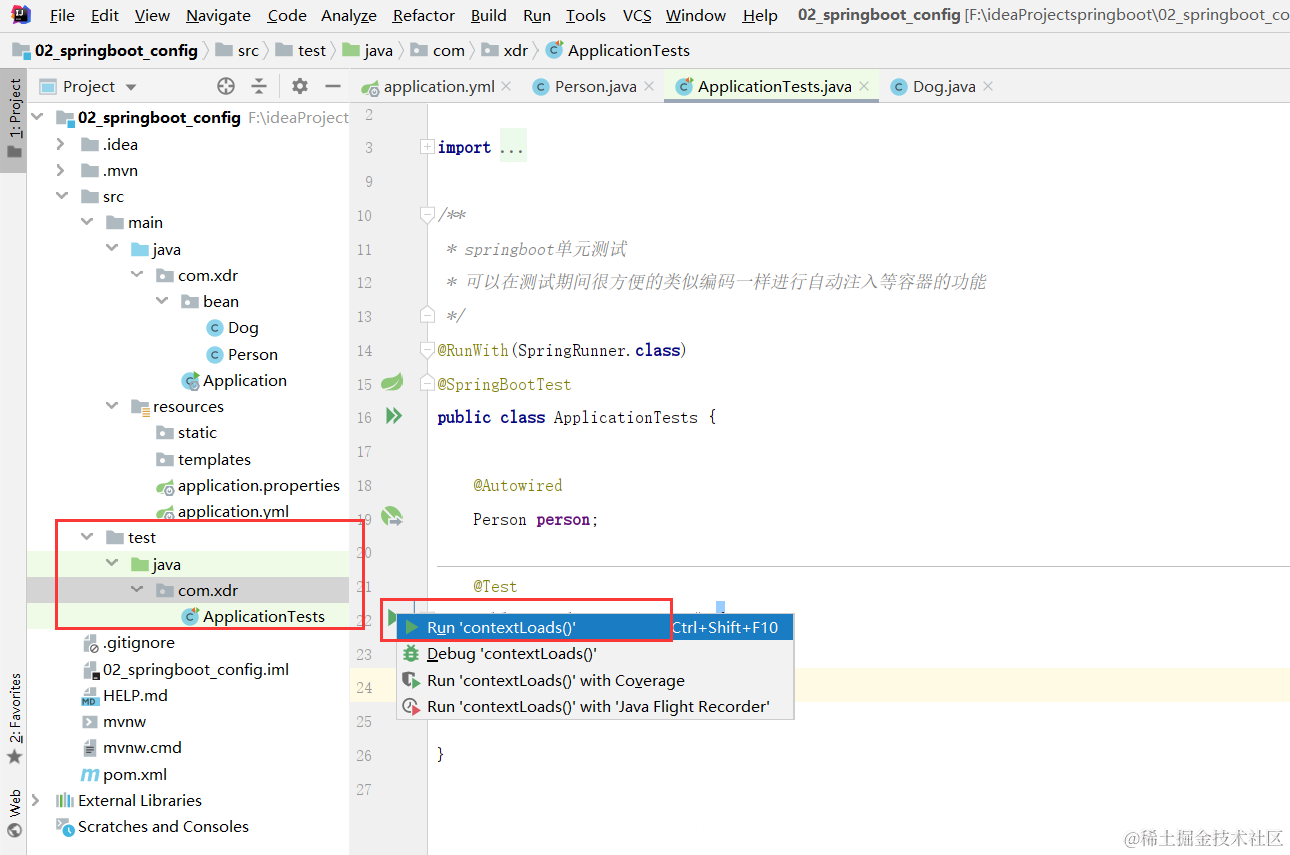Open the Build menu

click(489, 15)
